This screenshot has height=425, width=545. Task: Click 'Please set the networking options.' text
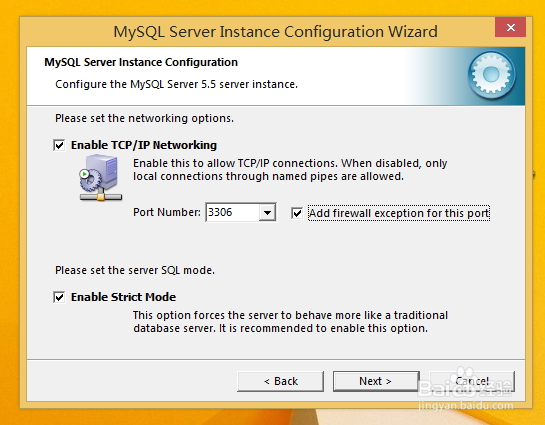(144, 118)
